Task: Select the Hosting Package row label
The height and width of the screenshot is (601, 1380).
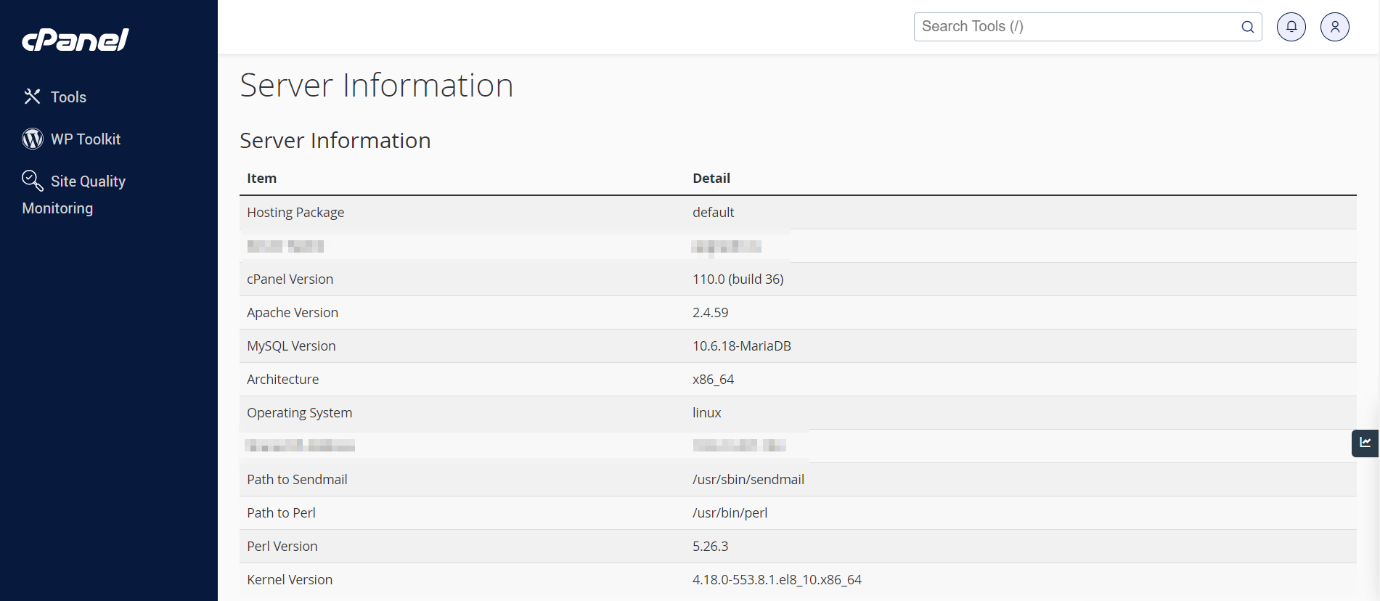Action: point(295,212)
